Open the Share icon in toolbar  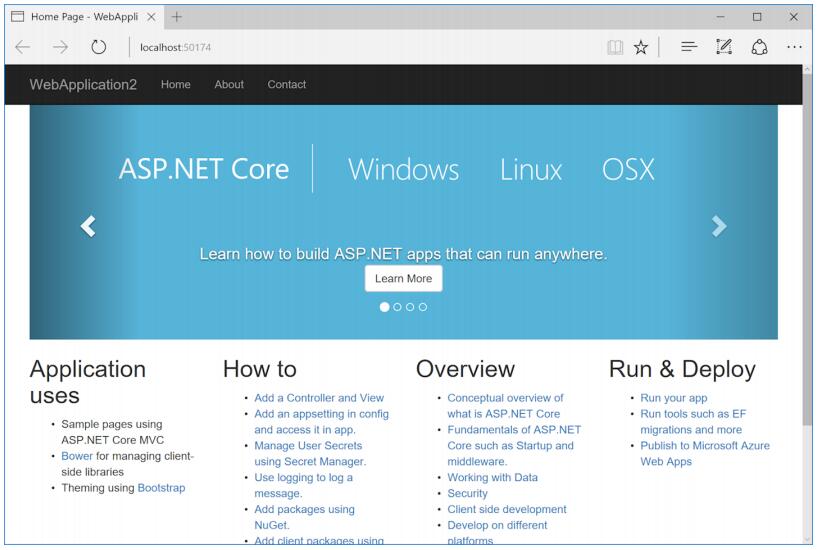[x=759, y=47]
